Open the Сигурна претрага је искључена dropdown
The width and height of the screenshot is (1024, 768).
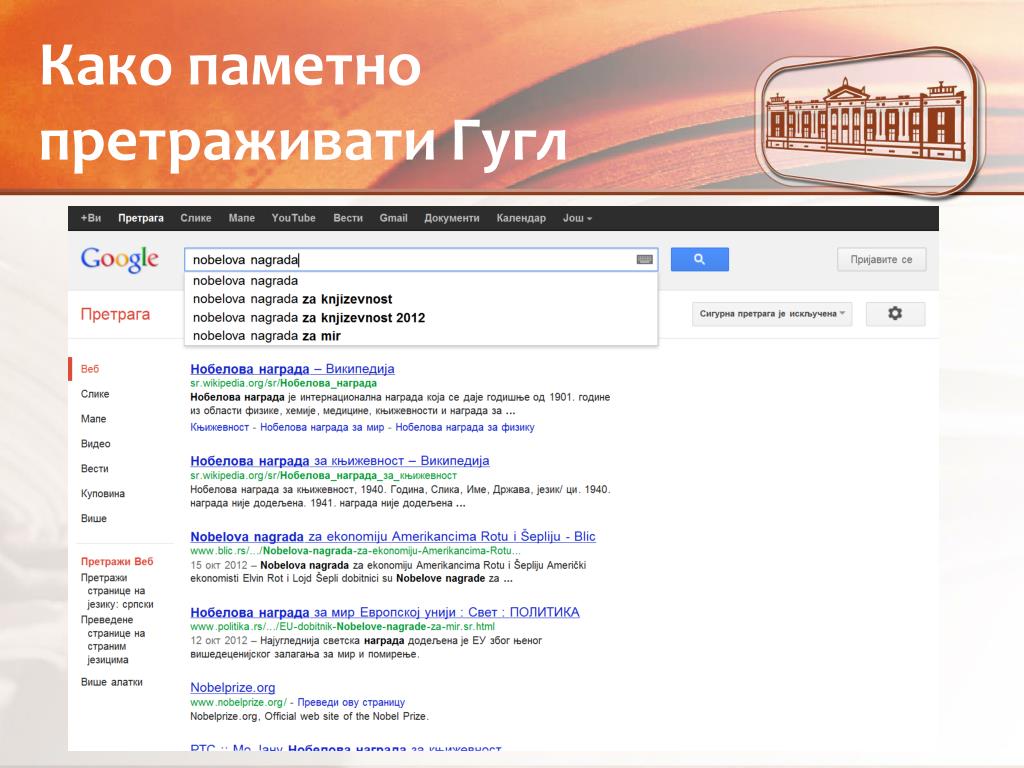pyautogui.click(x=772, y=313)
